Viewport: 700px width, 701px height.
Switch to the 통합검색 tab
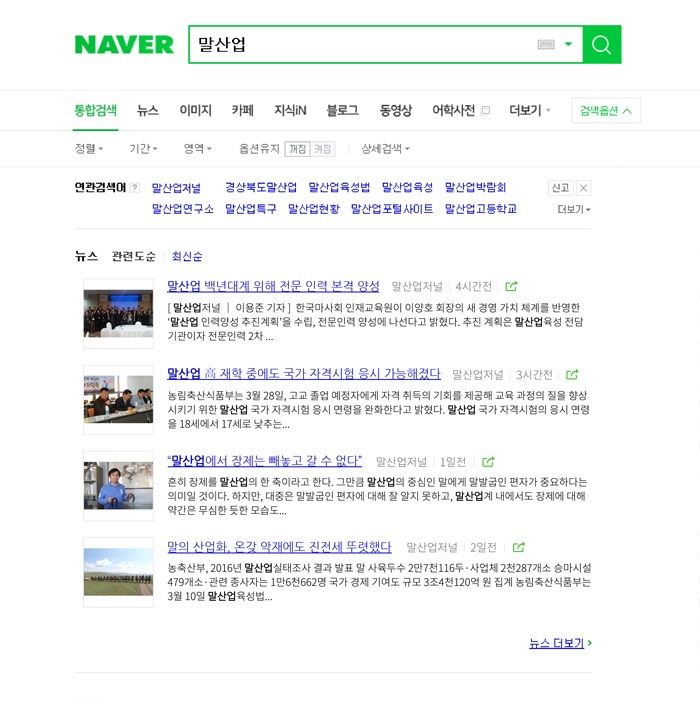click(96, 110)
